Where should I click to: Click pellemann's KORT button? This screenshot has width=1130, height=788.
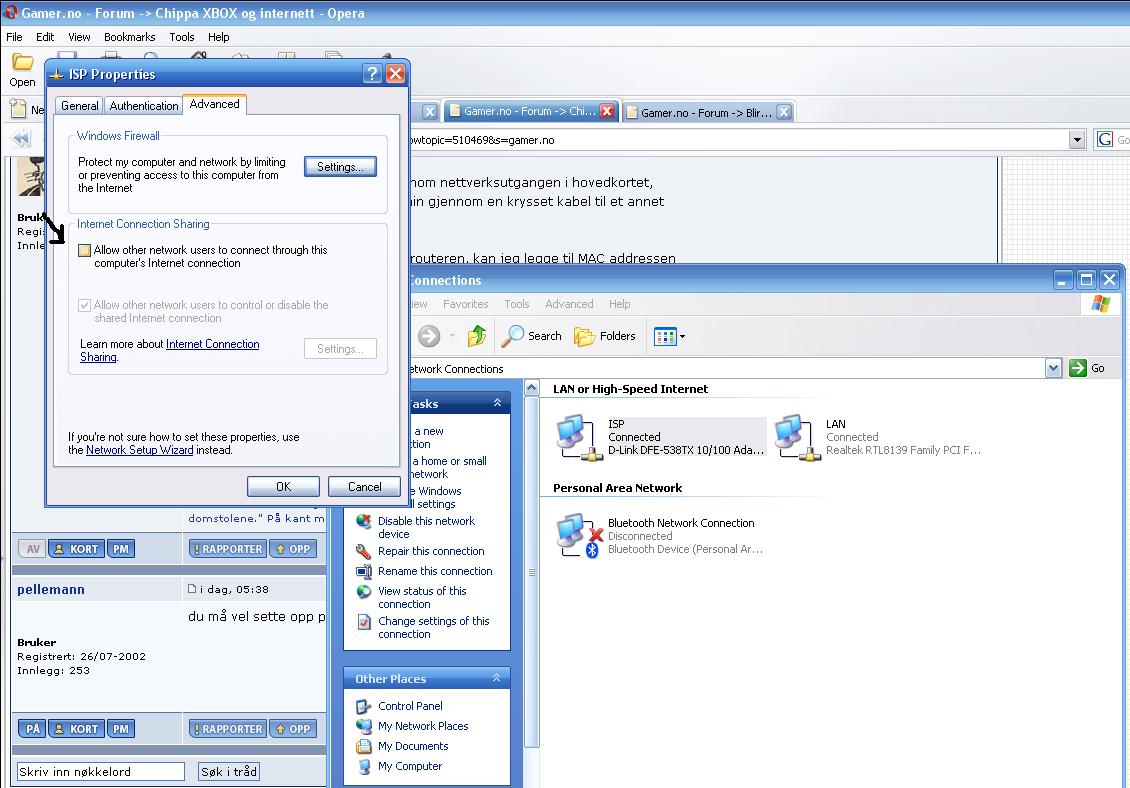[76, 729]
